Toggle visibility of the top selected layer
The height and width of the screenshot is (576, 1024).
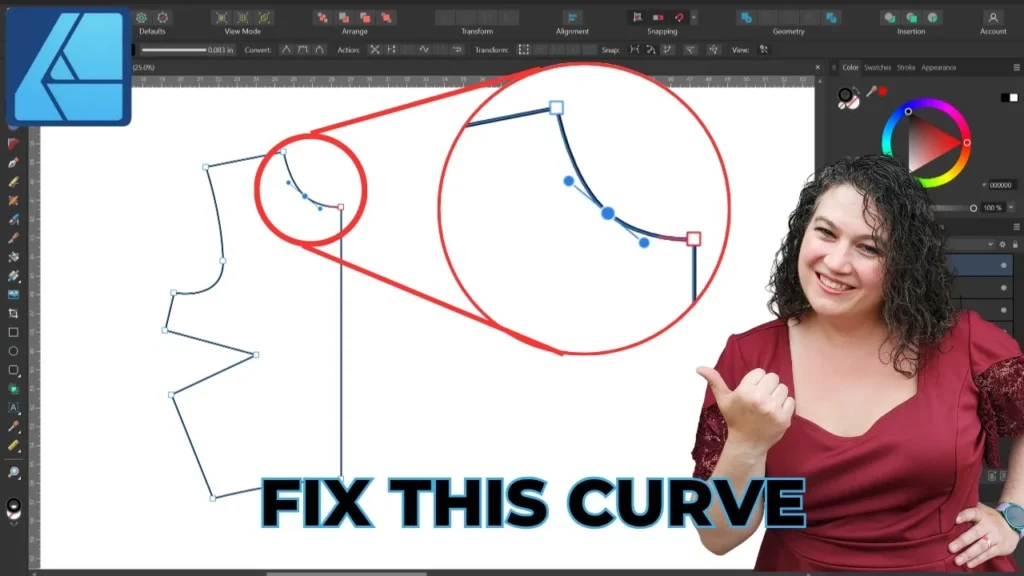tap(1004, 265)
